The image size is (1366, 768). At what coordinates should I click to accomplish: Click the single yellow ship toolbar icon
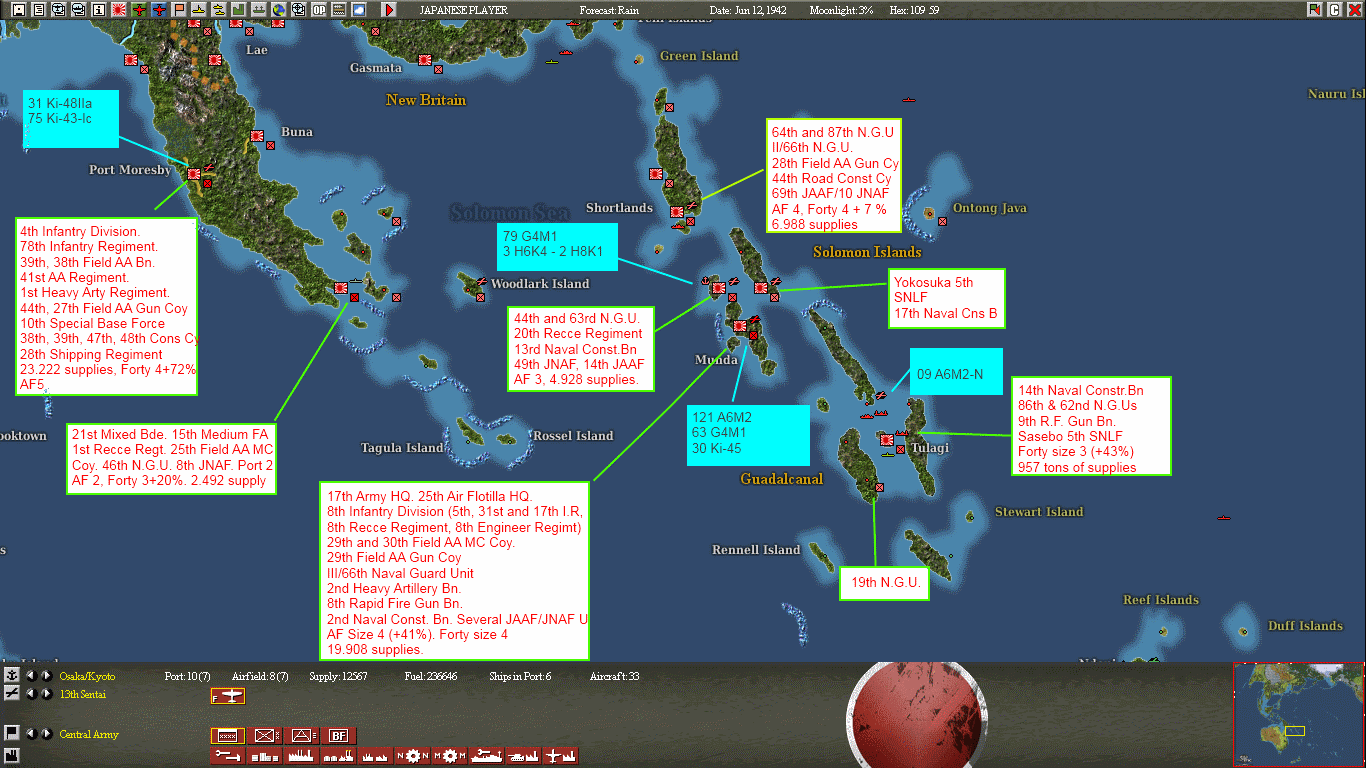[198, 9]
